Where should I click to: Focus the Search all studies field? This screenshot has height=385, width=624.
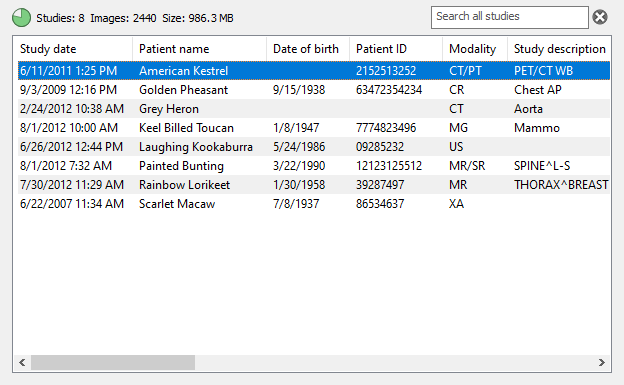(x=509, y=17)
